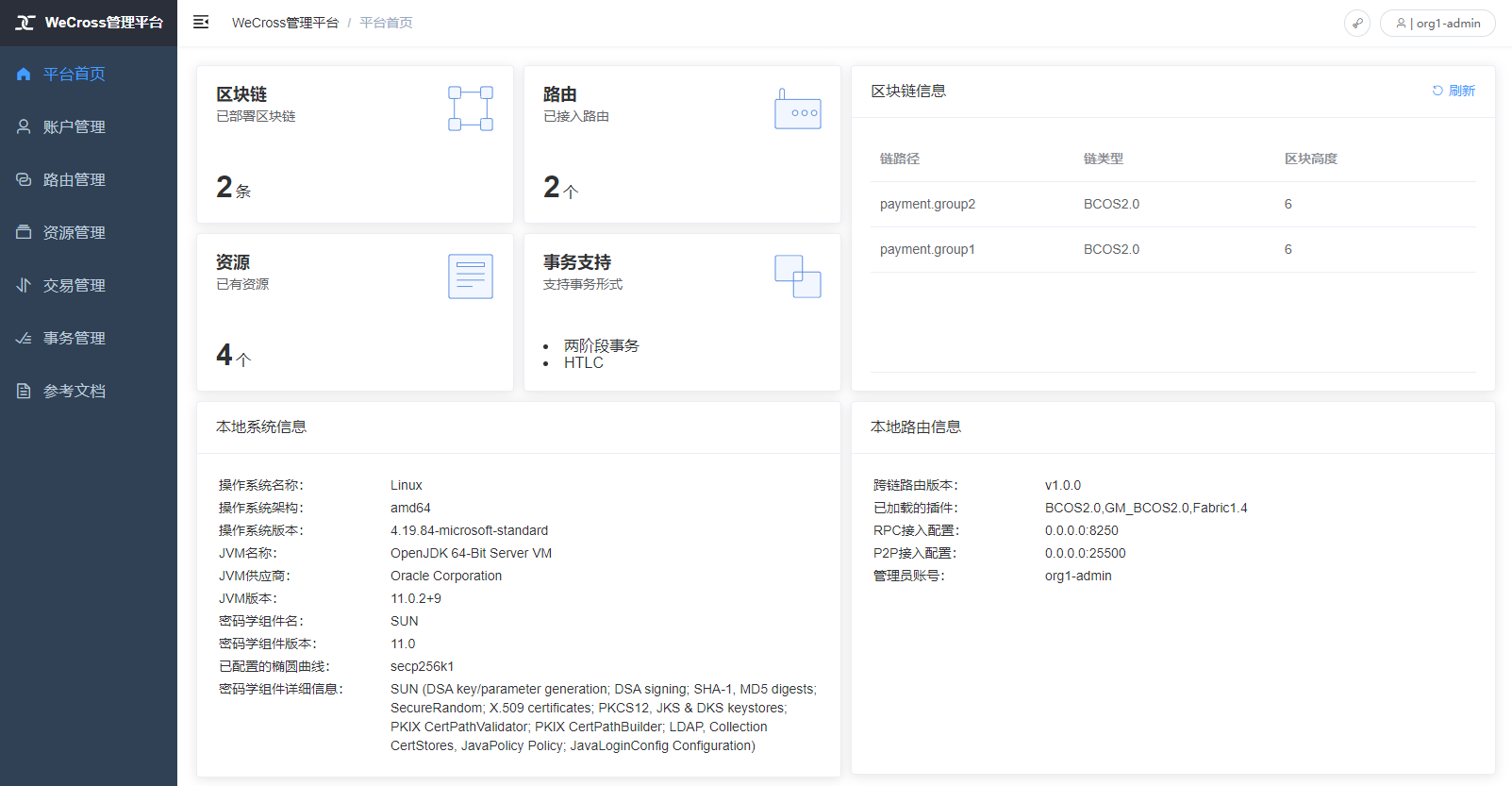
Task: Click BCOS2.0 type in payment.group2 row
Action: tap(1111, 204)
